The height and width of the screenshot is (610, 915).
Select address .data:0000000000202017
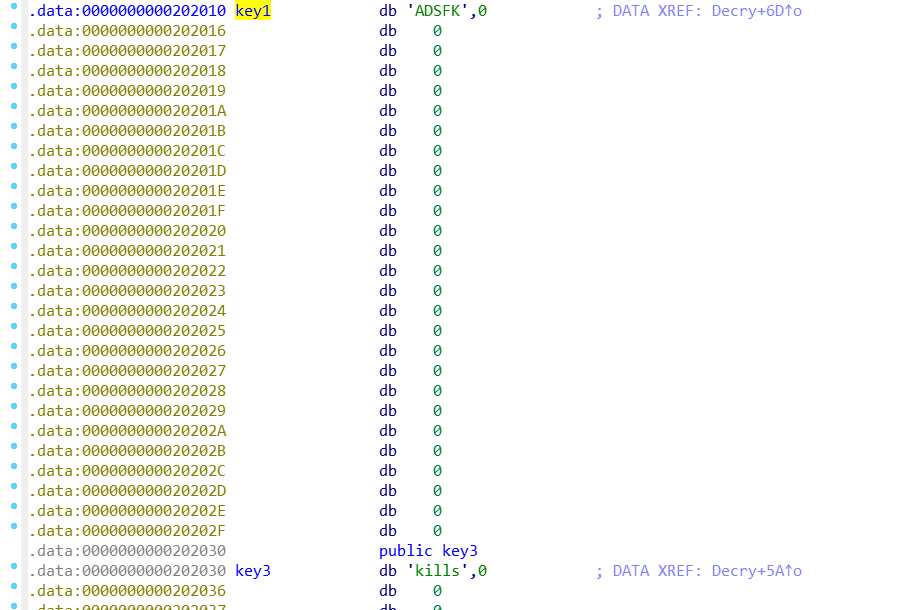coord(127,51)
